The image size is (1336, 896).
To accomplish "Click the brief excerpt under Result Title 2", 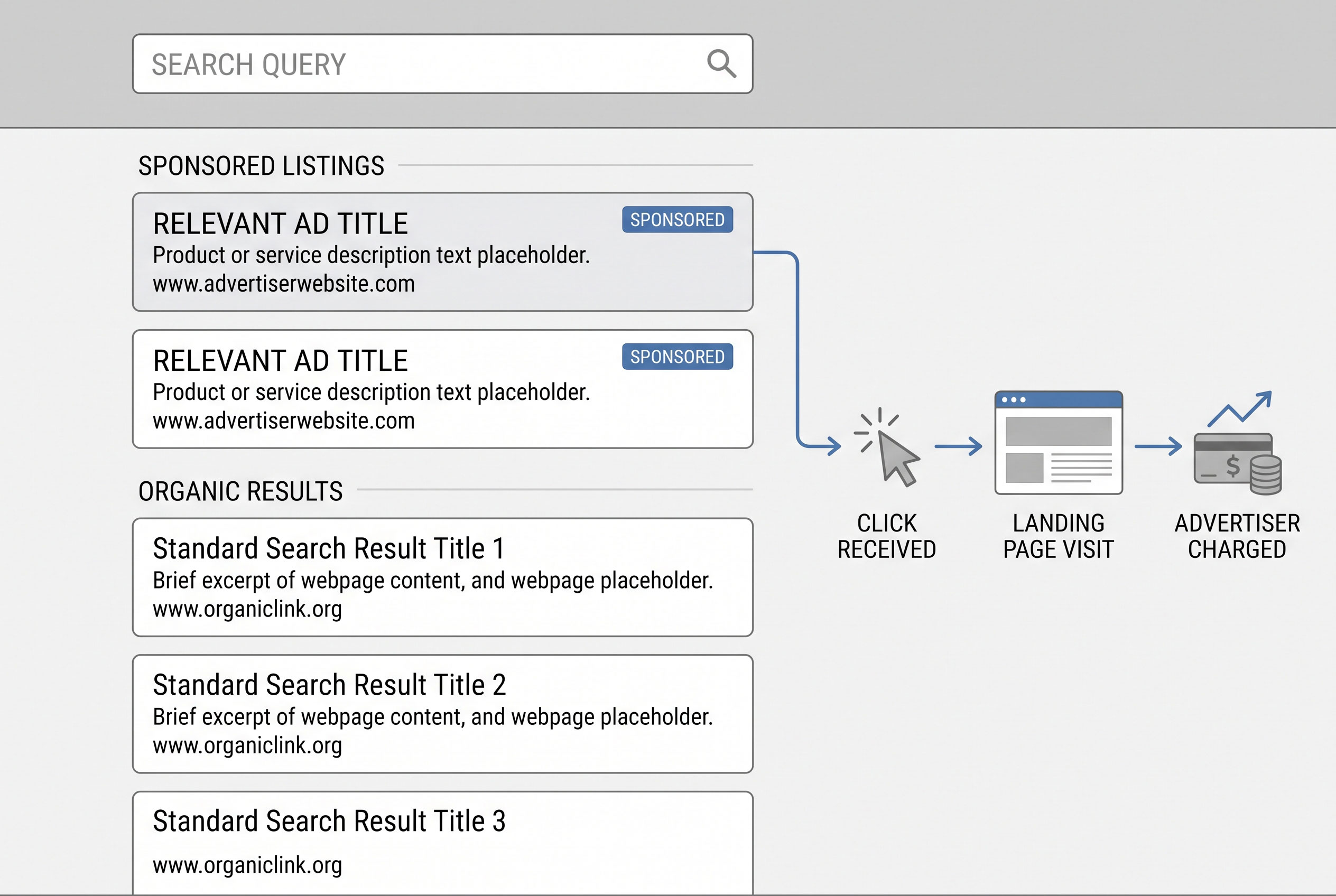I will pos(433,717).
